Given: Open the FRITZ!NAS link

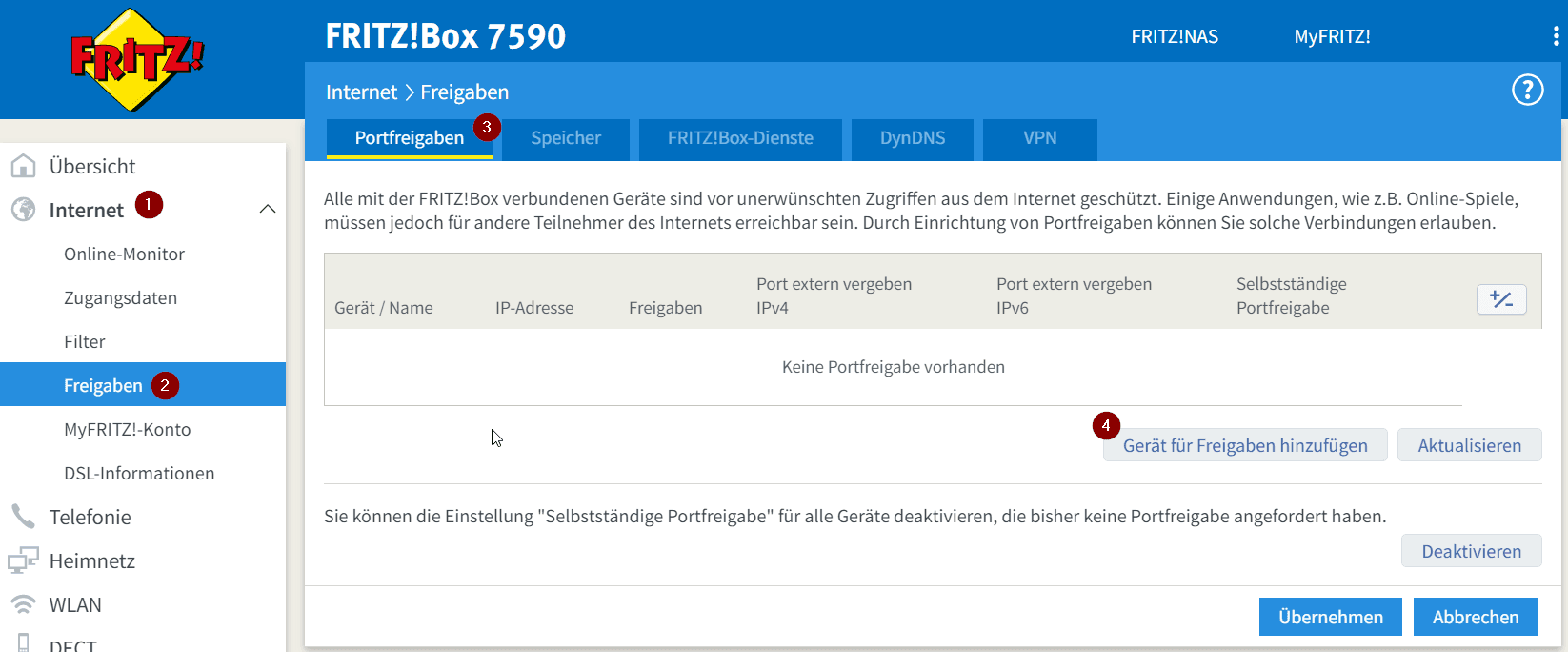Looking at the screenshot, I should pos(1174,36).
